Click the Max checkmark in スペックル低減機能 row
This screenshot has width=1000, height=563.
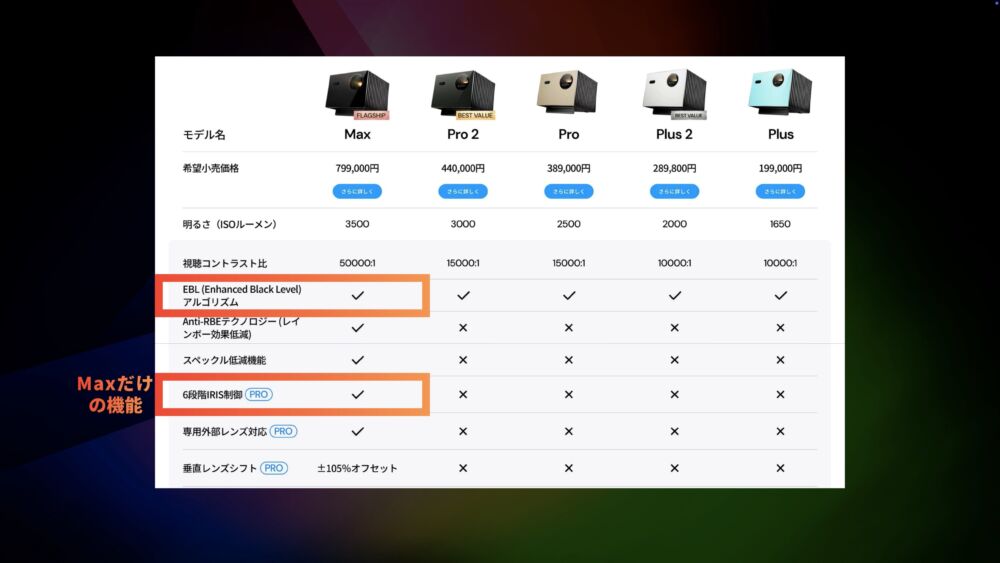tap(358, 360)
